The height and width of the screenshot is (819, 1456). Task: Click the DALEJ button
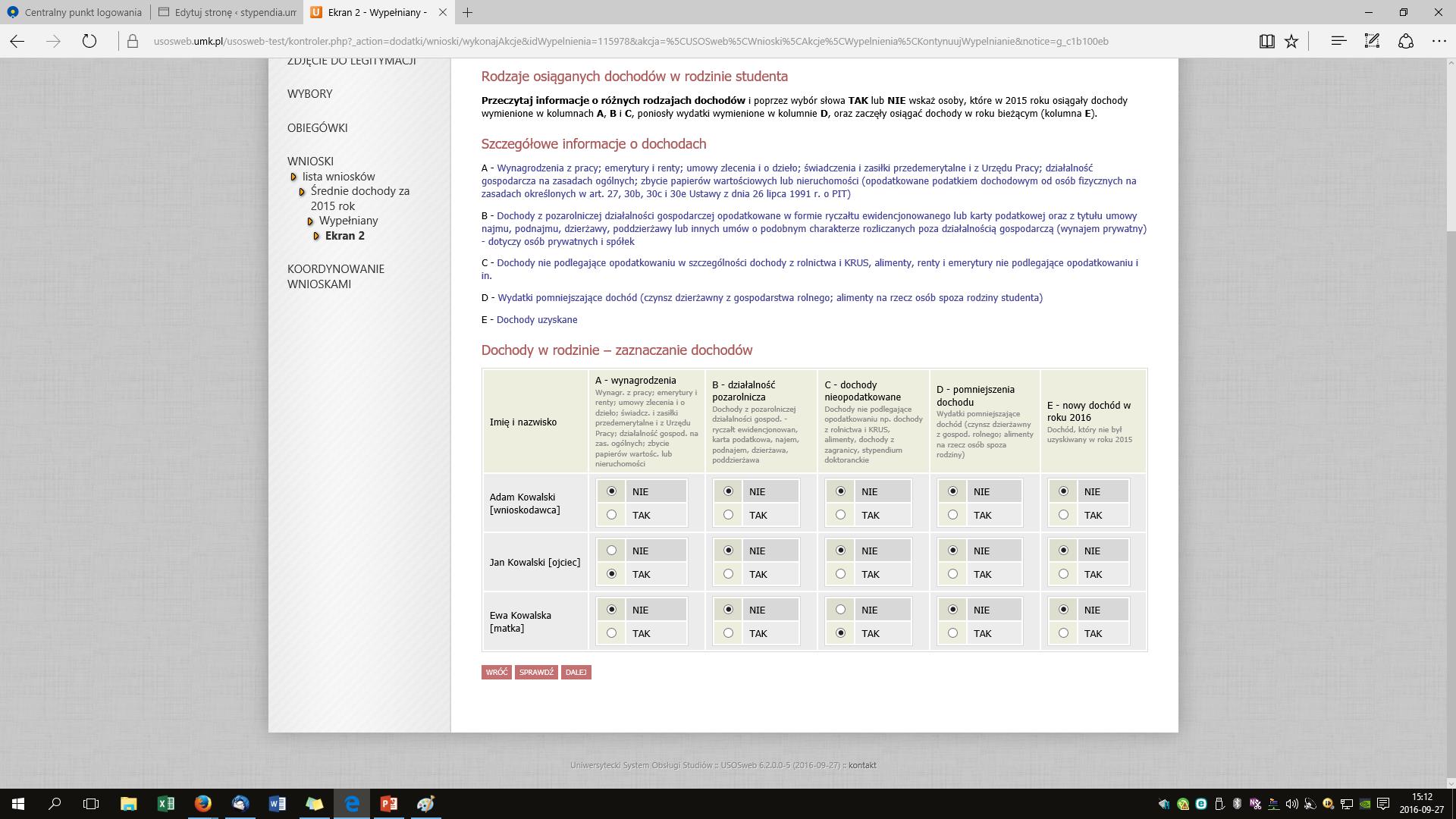pyautogui.click(x=576, y=673)
